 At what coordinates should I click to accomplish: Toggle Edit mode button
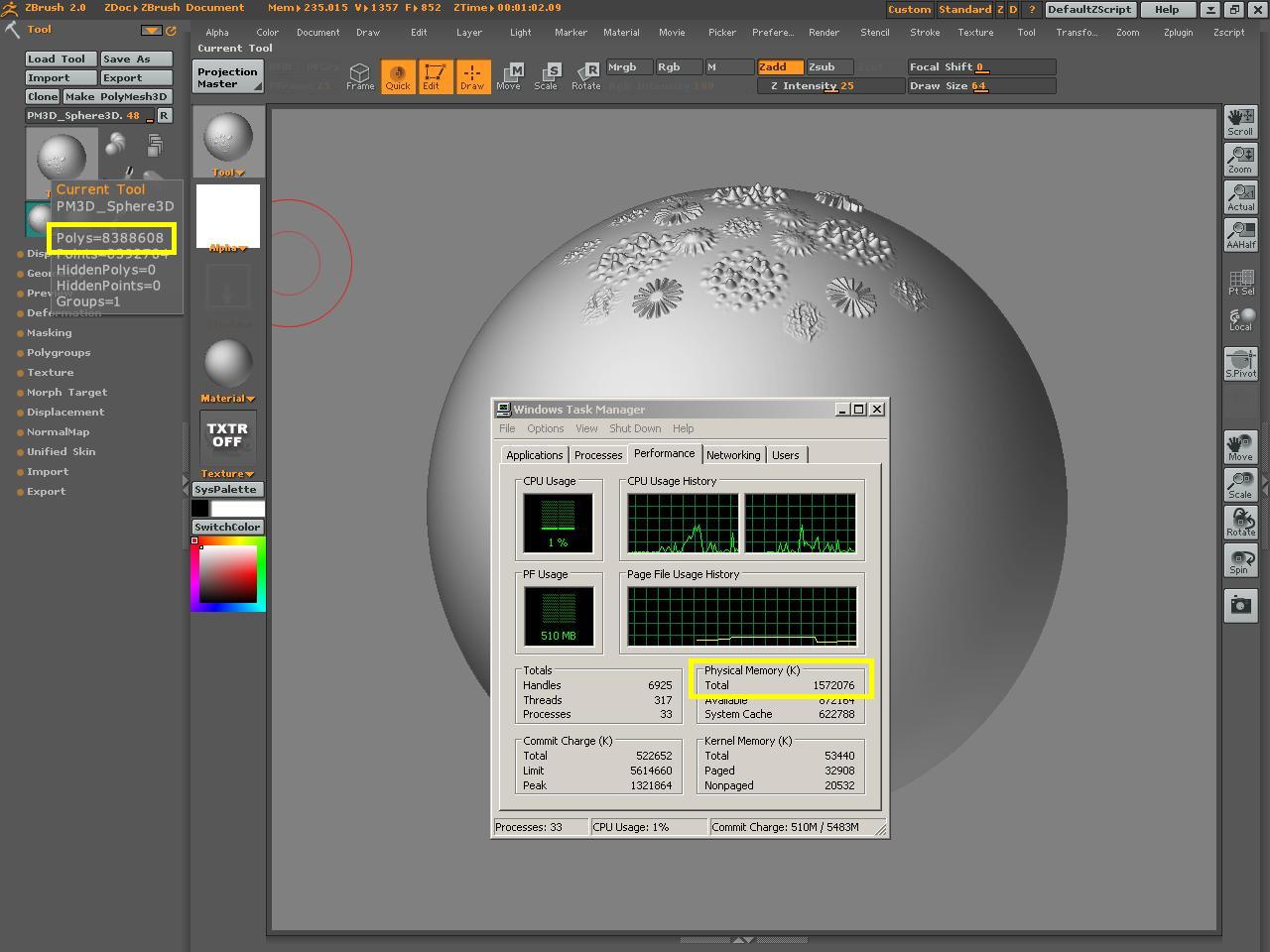click(434, 76)
